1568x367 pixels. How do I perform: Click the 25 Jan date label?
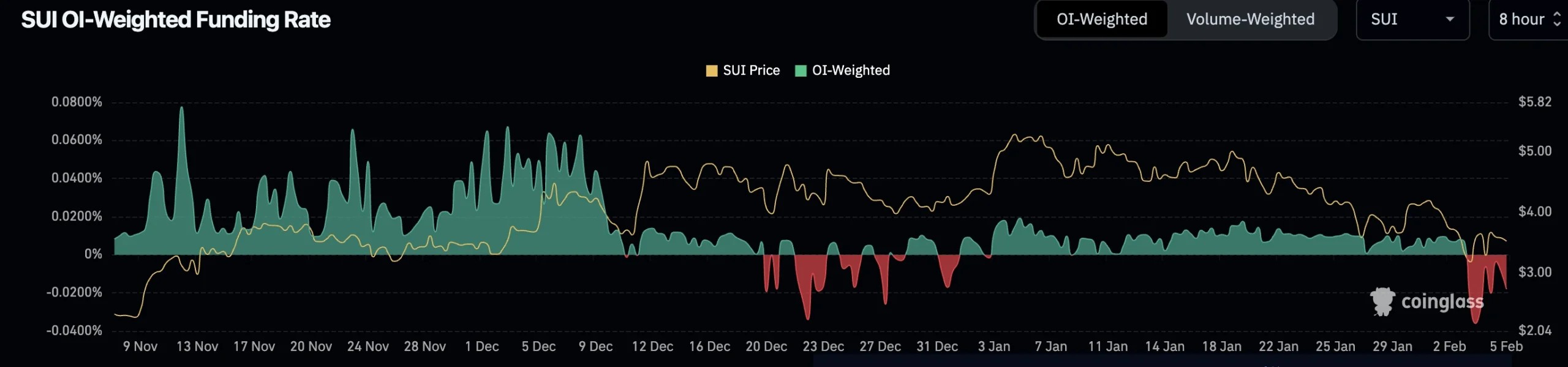point(1336,347)
